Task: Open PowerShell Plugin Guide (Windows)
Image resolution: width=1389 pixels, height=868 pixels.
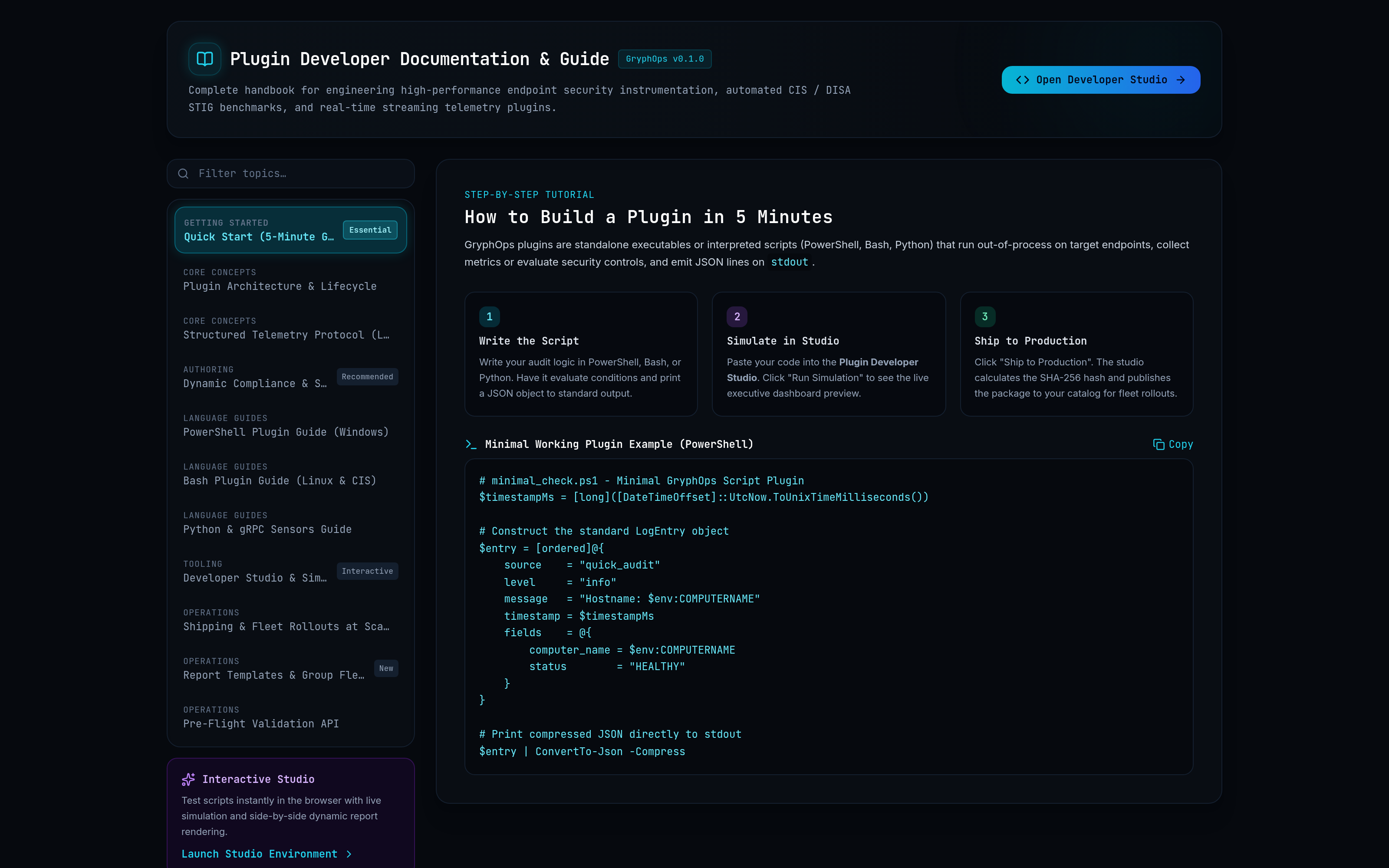Action: pos(290,425)
